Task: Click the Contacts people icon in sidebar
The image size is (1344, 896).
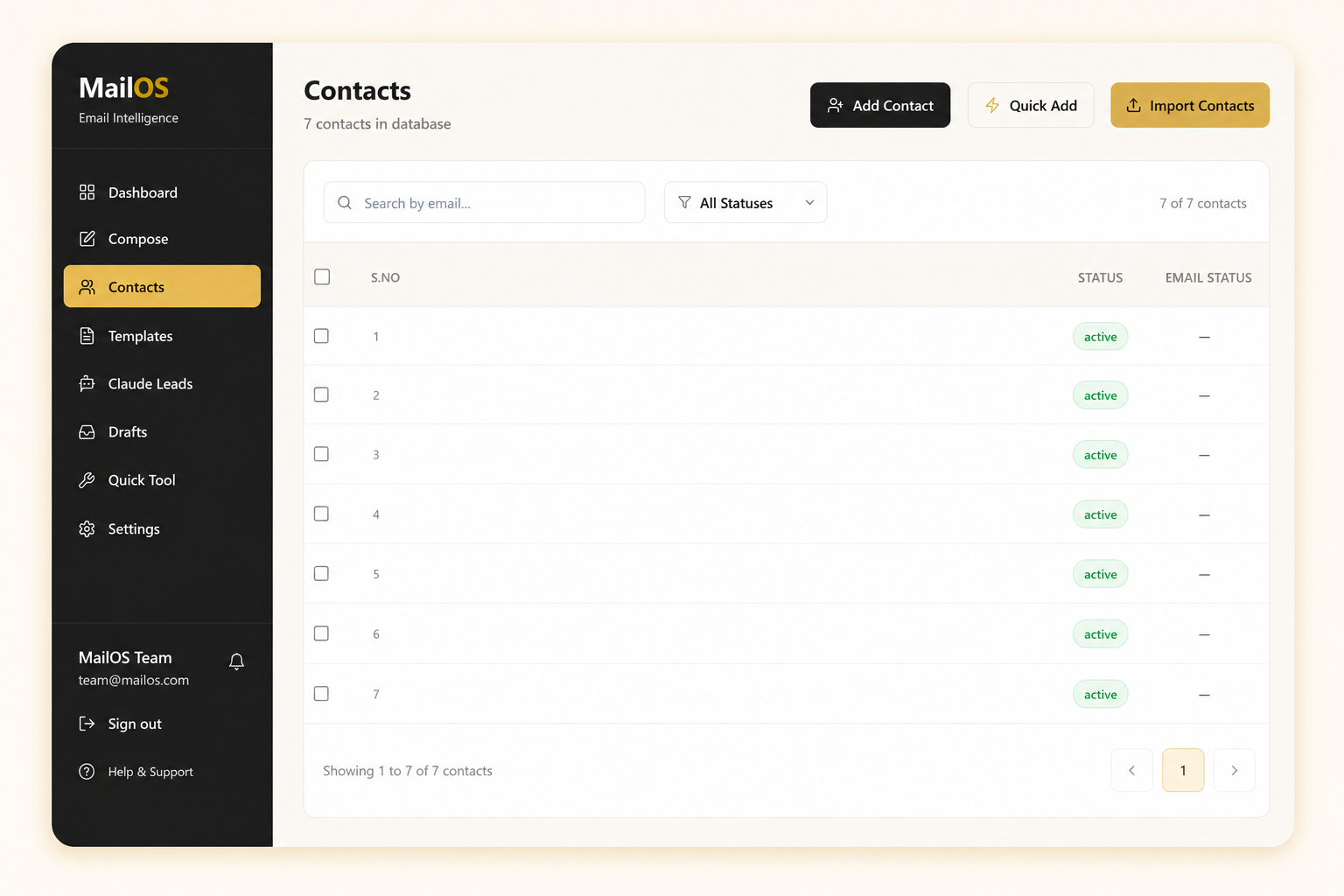Action: [87, 287]
